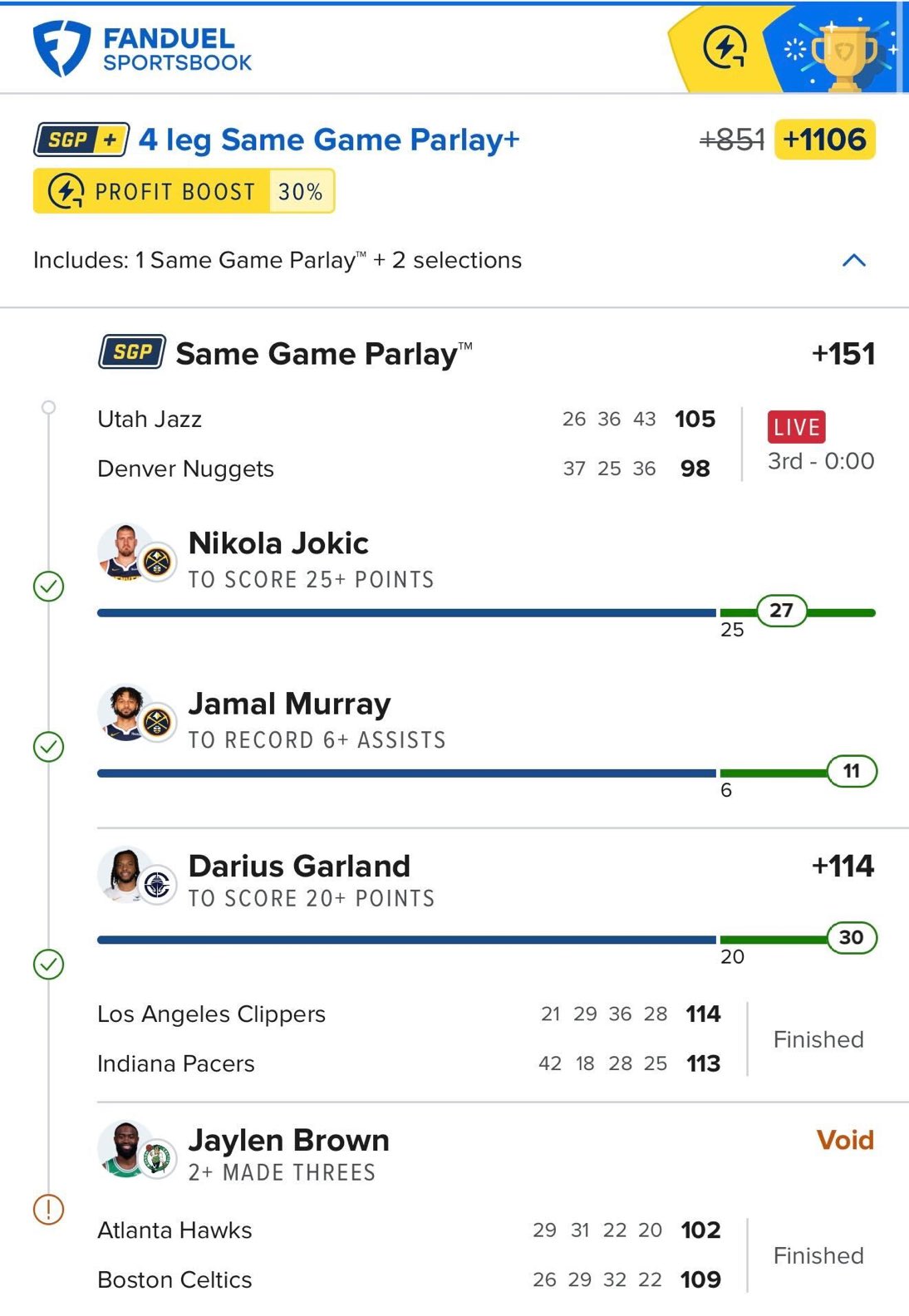The height and width of the screenshot is (1316, 909).
Task: Click the green checkmark beside Darius Garland
Action: click(48, 965)
